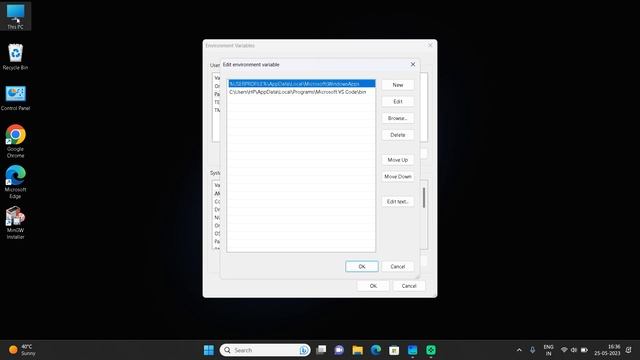This screenshot has width=640, height=360.
Task: Switch to the green app icon in taskbar
Action: 431,350
